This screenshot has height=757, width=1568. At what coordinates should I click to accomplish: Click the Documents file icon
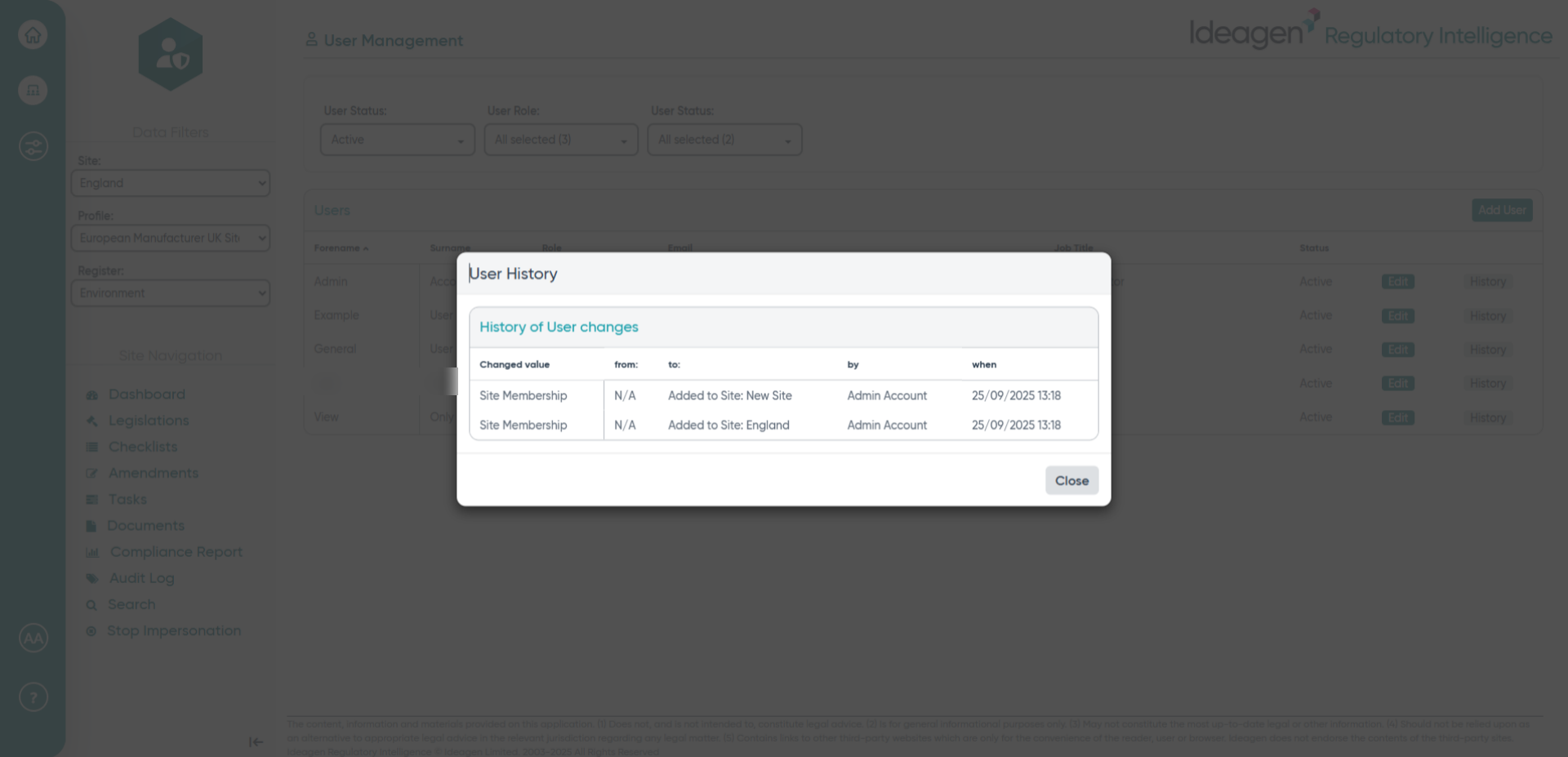tap(91, 526)
